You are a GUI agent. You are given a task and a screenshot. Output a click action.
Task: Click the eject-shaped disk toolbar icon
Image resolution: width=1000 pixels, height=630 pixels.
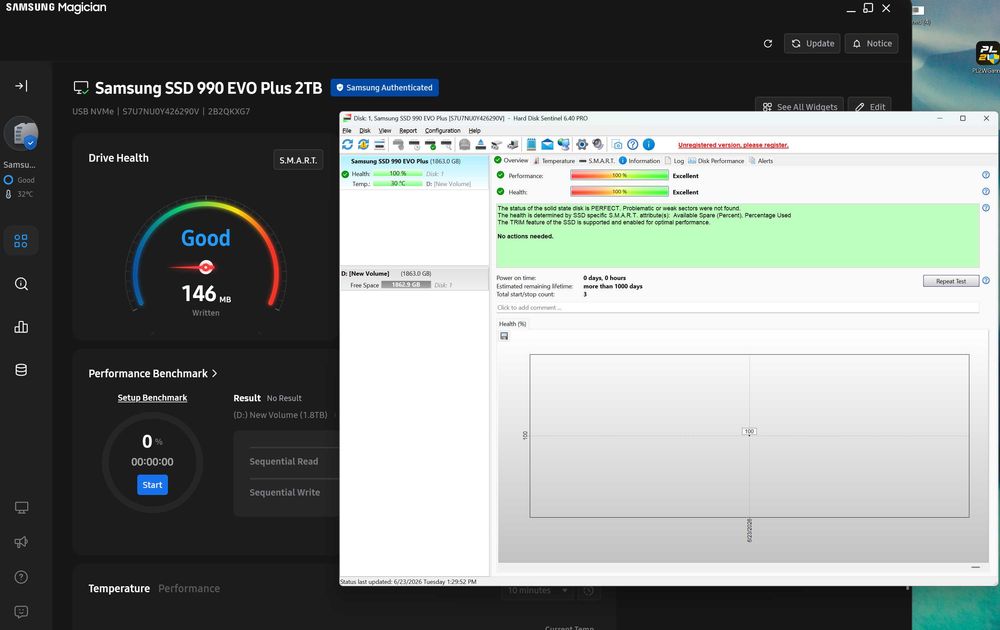pyautogui.click(x=480, y=145)
